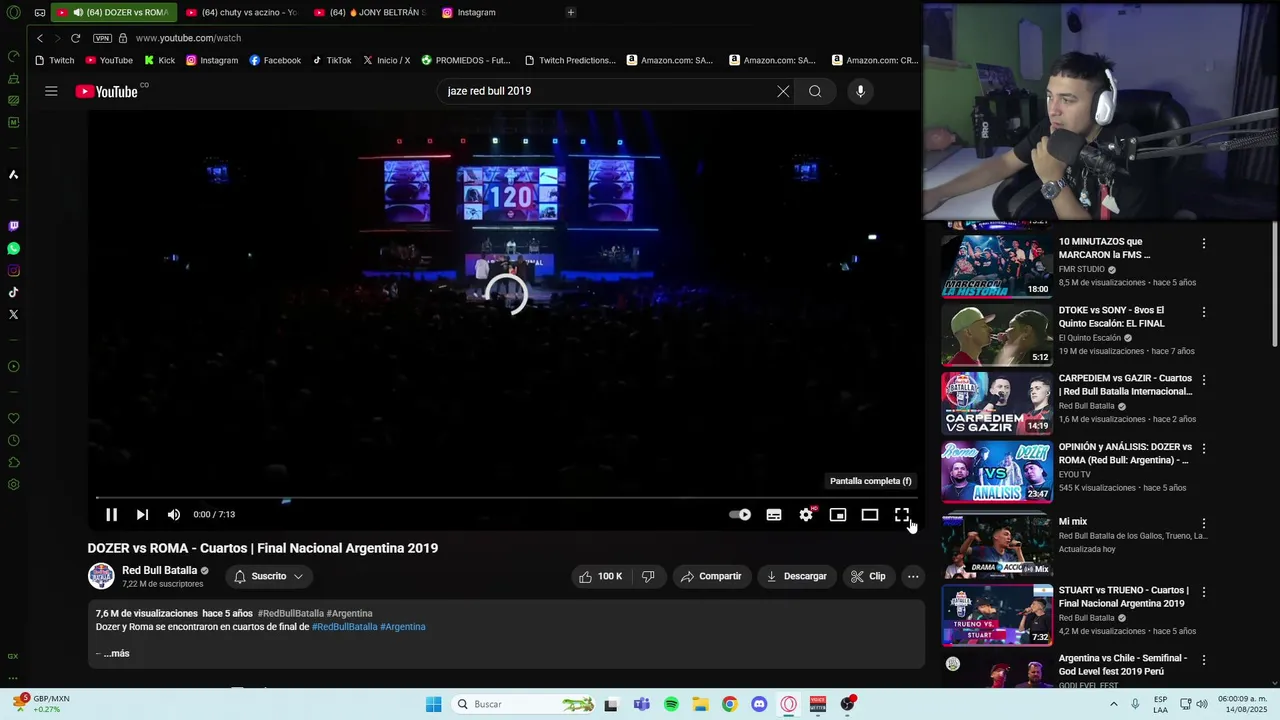
Task: Open WhatsApp in Opera sidebar
Action: pyautogui.click(x=13, y=248)
